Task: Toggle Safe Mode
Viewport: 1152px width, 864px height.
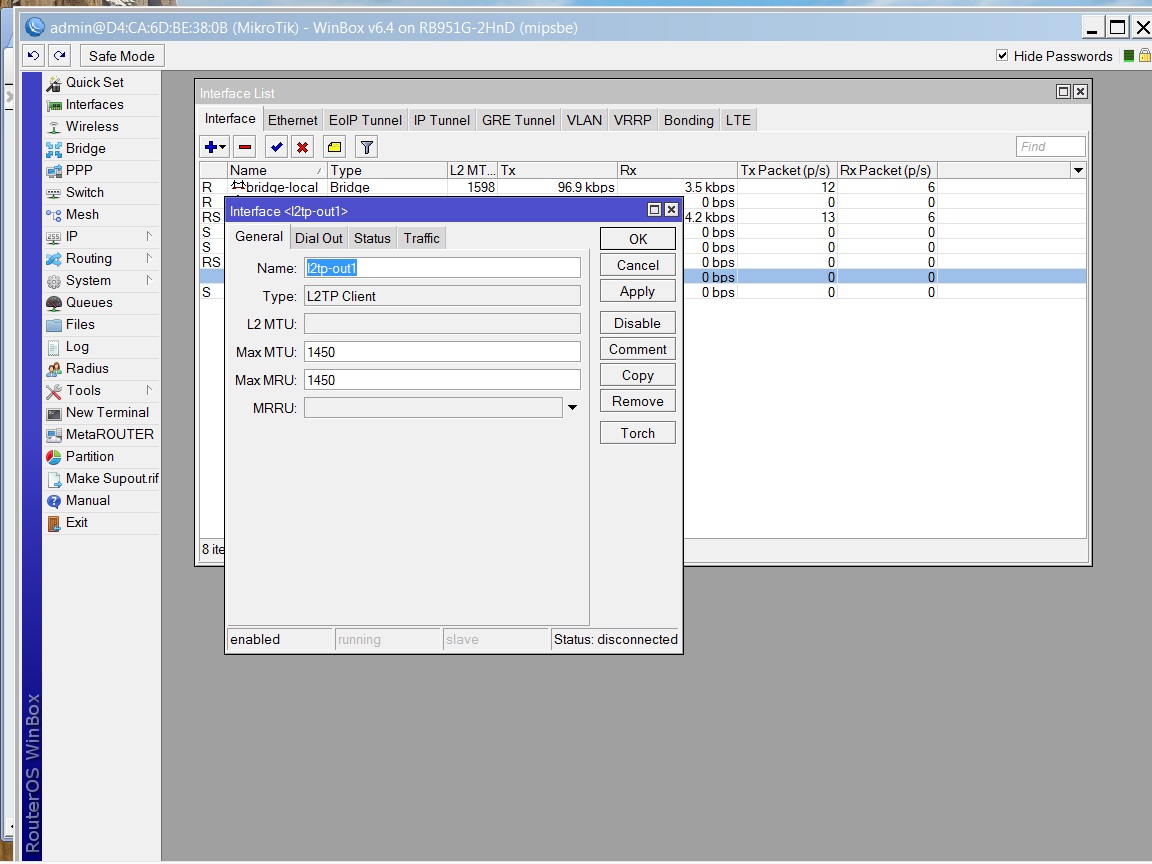Action: tap(121, 56)
